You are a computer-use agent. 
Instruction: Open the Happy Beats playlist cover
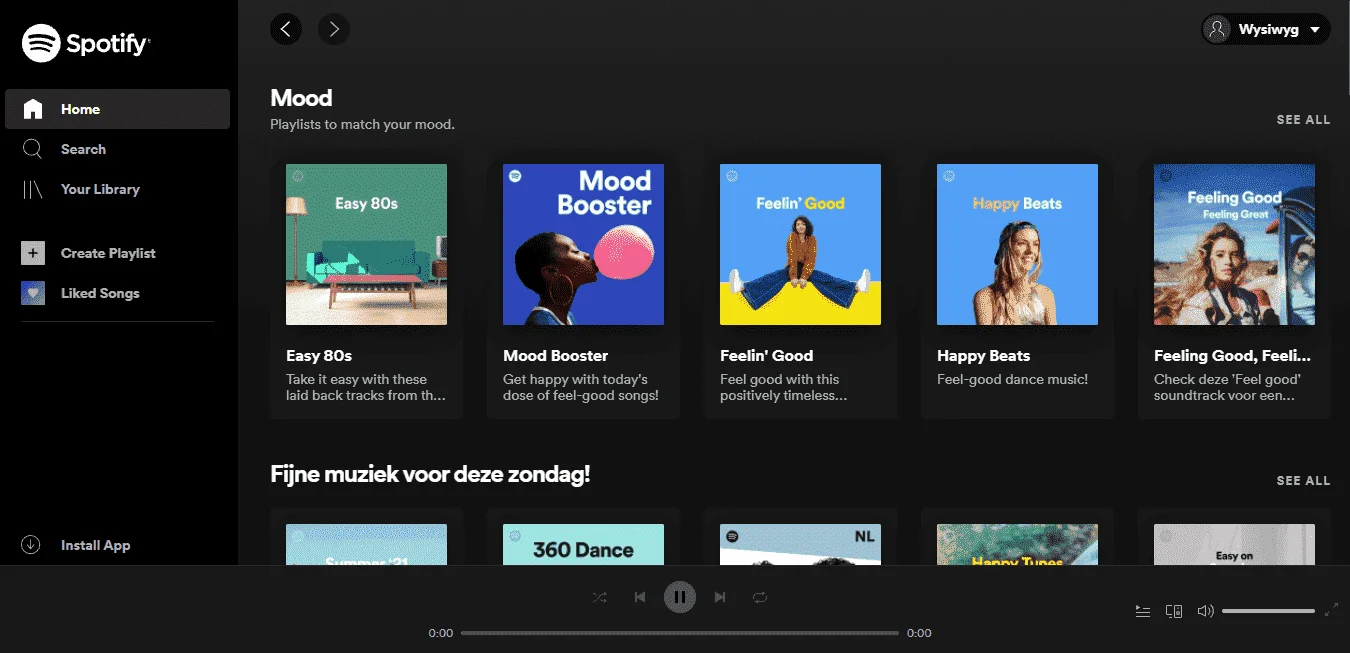(1017, 244)
